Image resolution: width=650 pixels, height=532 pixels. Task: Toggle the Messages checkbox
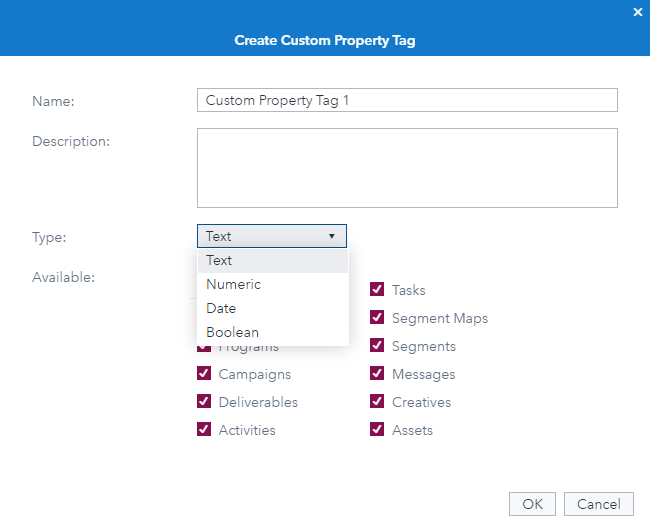(377, 374)
